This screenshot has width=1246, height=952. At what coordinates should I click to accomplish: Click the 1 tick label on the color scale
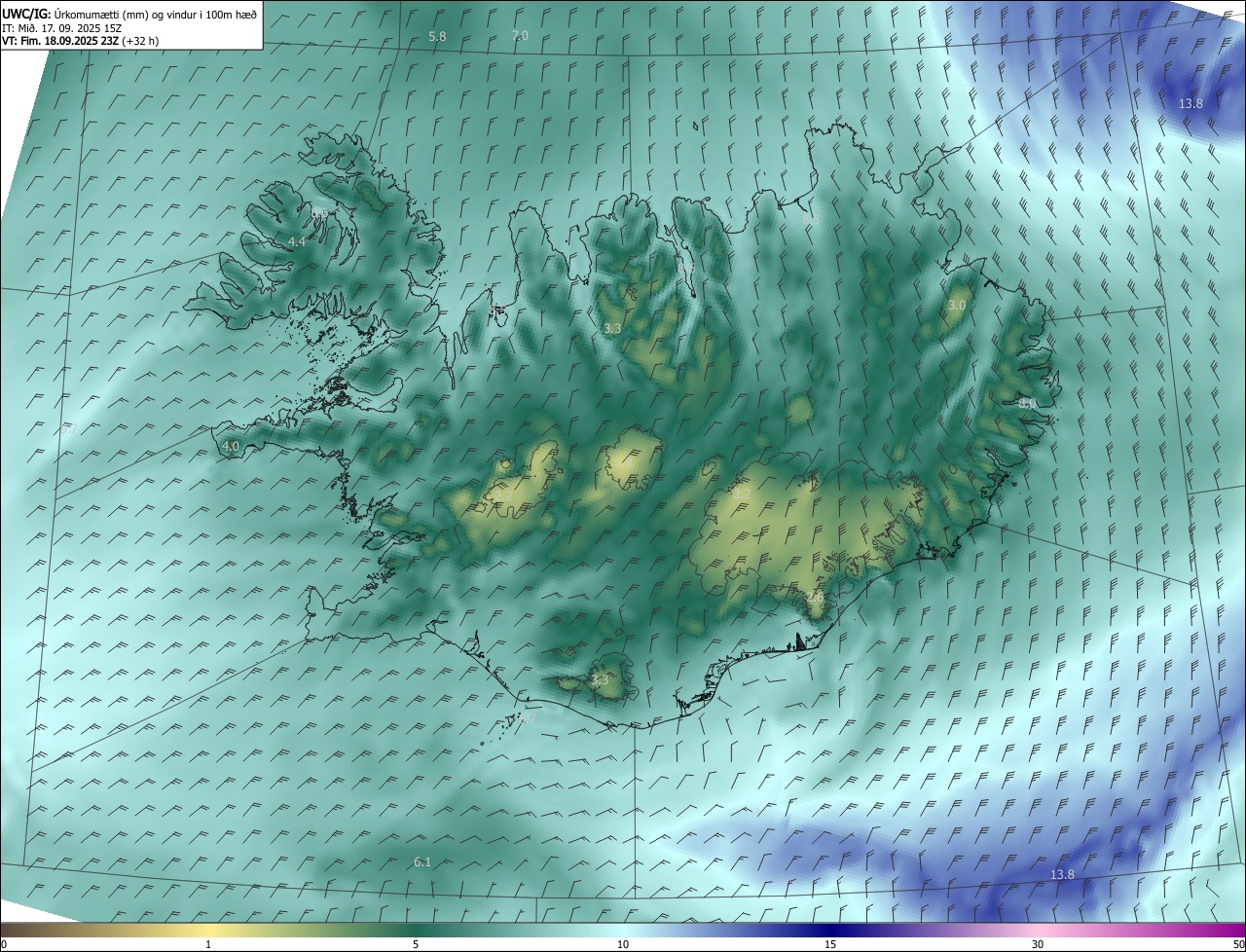208,945
